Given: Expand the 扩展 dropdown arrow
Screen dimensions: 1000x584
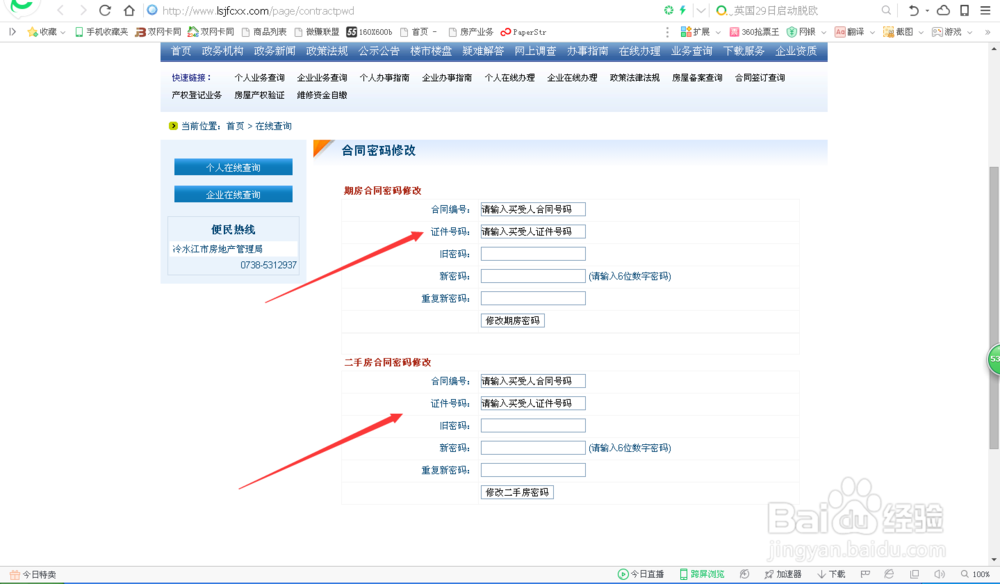Looking at the screenshot, I should (718, 33).
